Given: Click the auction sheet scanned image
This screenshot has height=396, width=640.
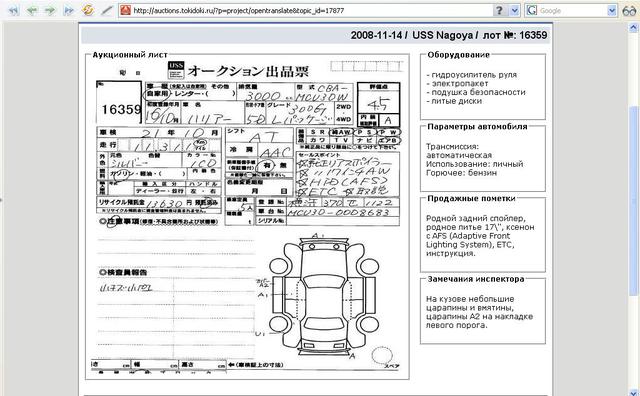Looking at the screenshot, I should 248,217.
